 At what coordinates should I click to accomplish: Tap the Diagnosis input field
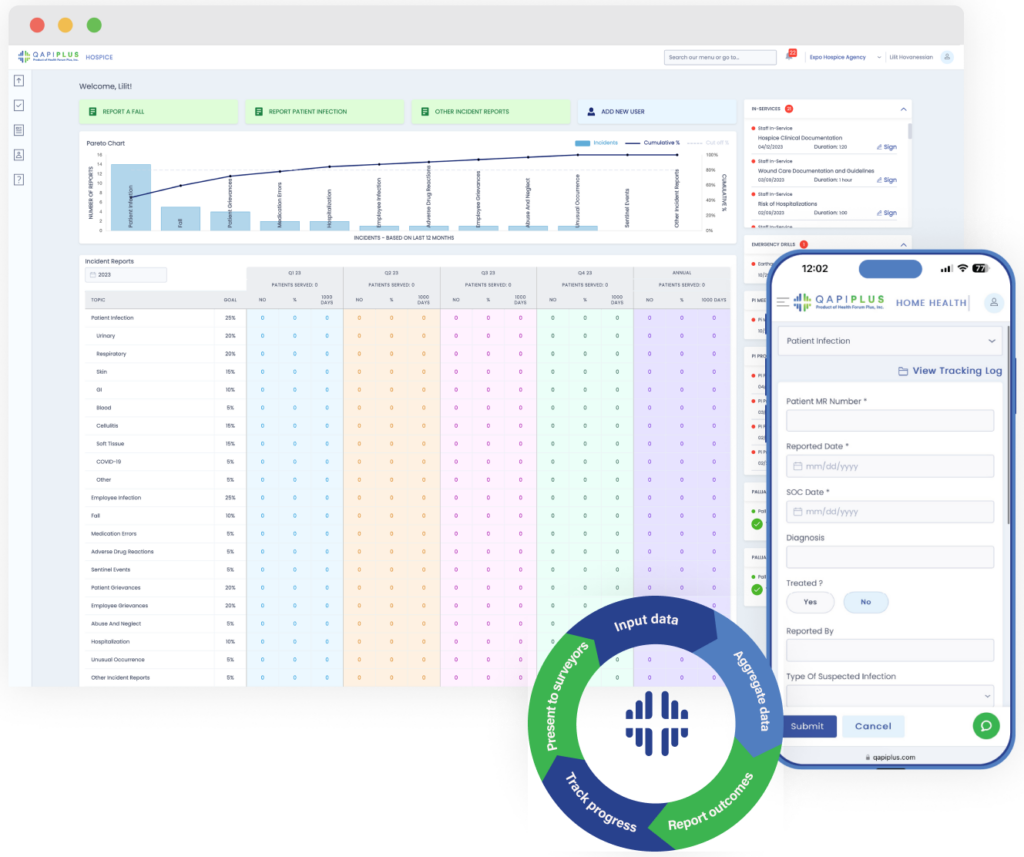[x=889, y=557]
